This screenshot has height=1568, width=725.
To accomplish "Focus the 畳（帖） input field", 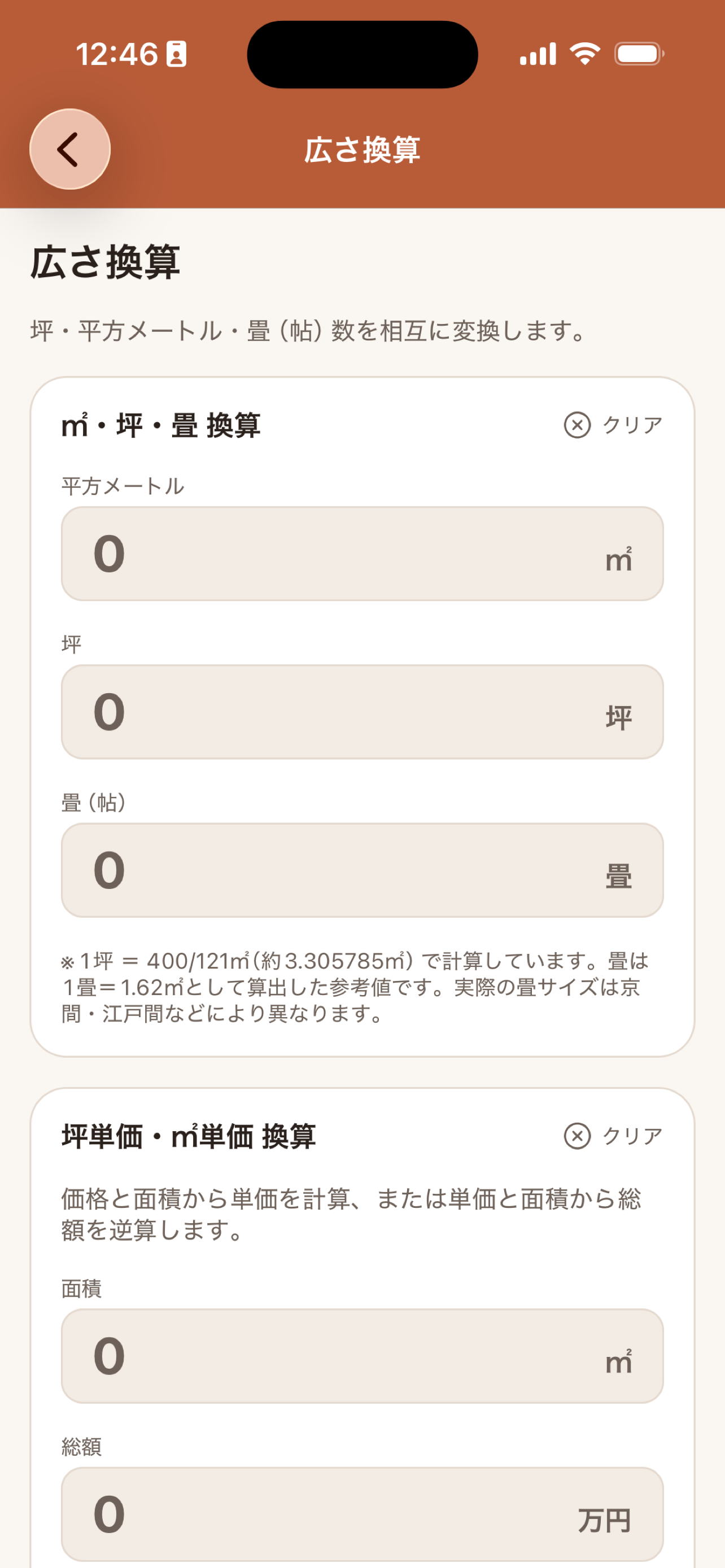I will click(362, 870).
